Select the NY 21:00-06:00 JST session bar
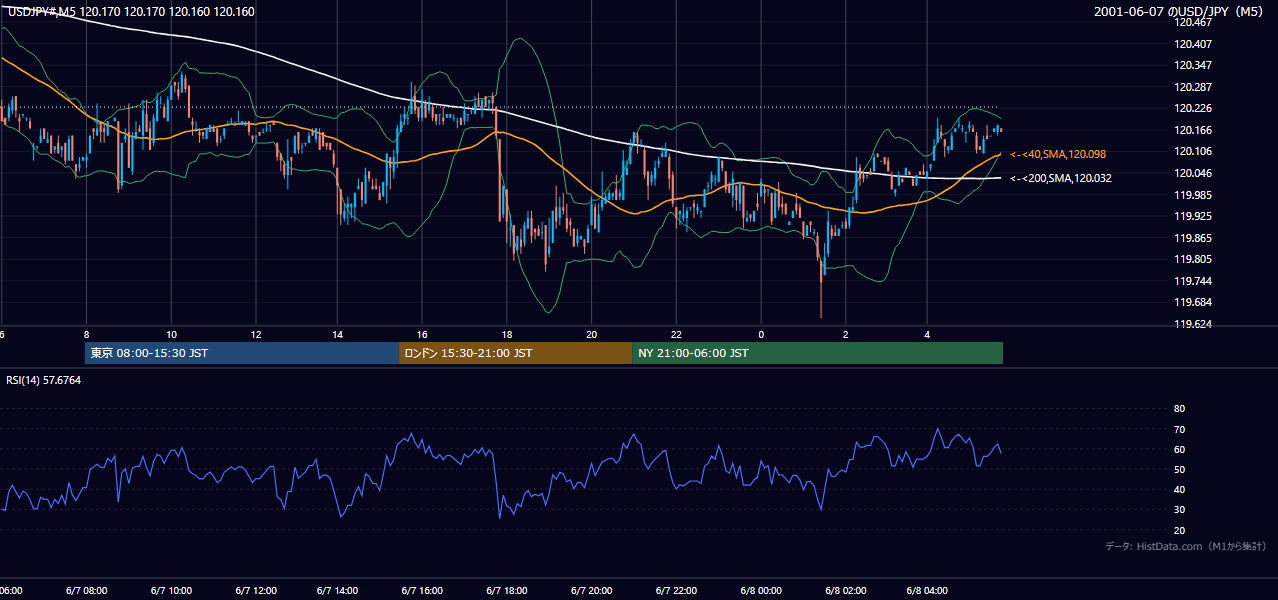This screenshot has width=1278, height=600. [x=817, y=353]
